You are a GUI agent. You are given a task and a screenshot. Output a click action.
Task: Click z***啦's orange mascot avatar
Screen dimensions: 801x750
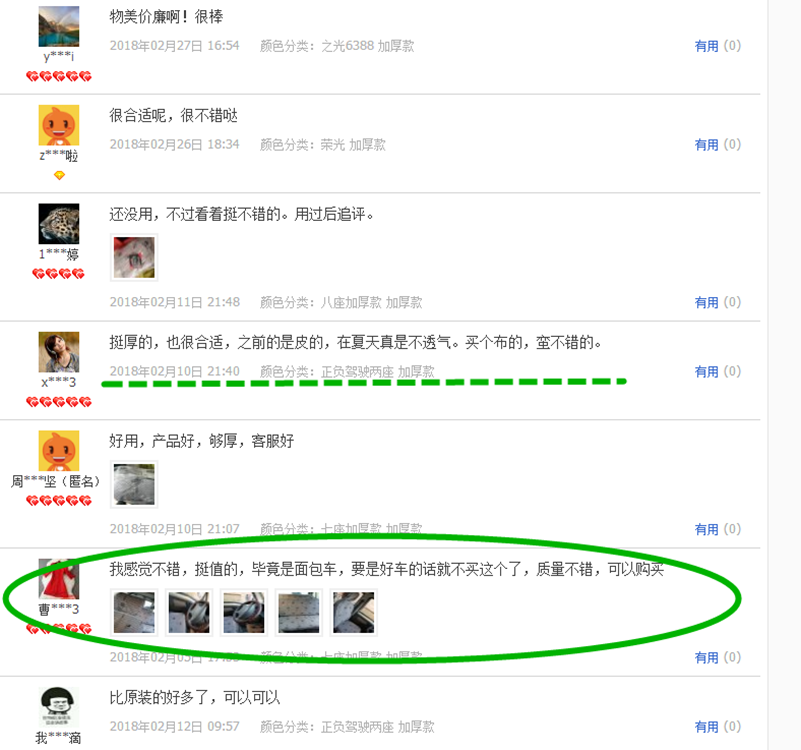pyautogui.click(x=59, y=125)
